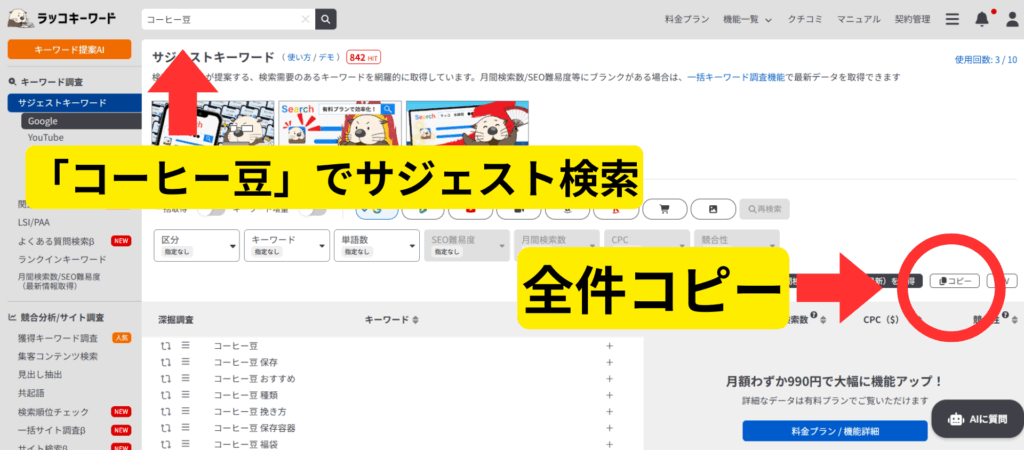Open 共起語 in the sidebar
The image size is (1024, 450).
pos(31,393)
